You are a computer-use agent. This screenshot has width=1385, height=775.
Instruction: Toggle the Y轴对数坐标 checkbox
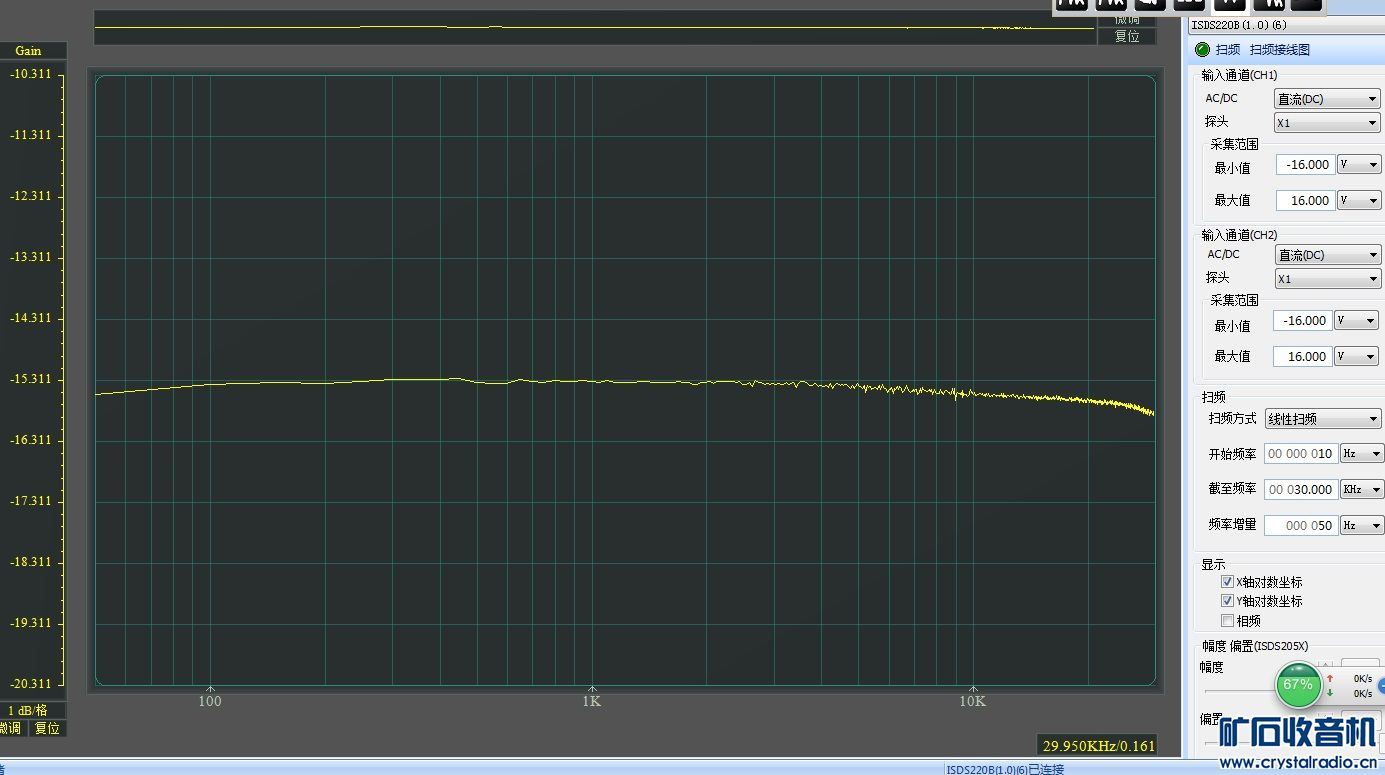click(1227, 601)
